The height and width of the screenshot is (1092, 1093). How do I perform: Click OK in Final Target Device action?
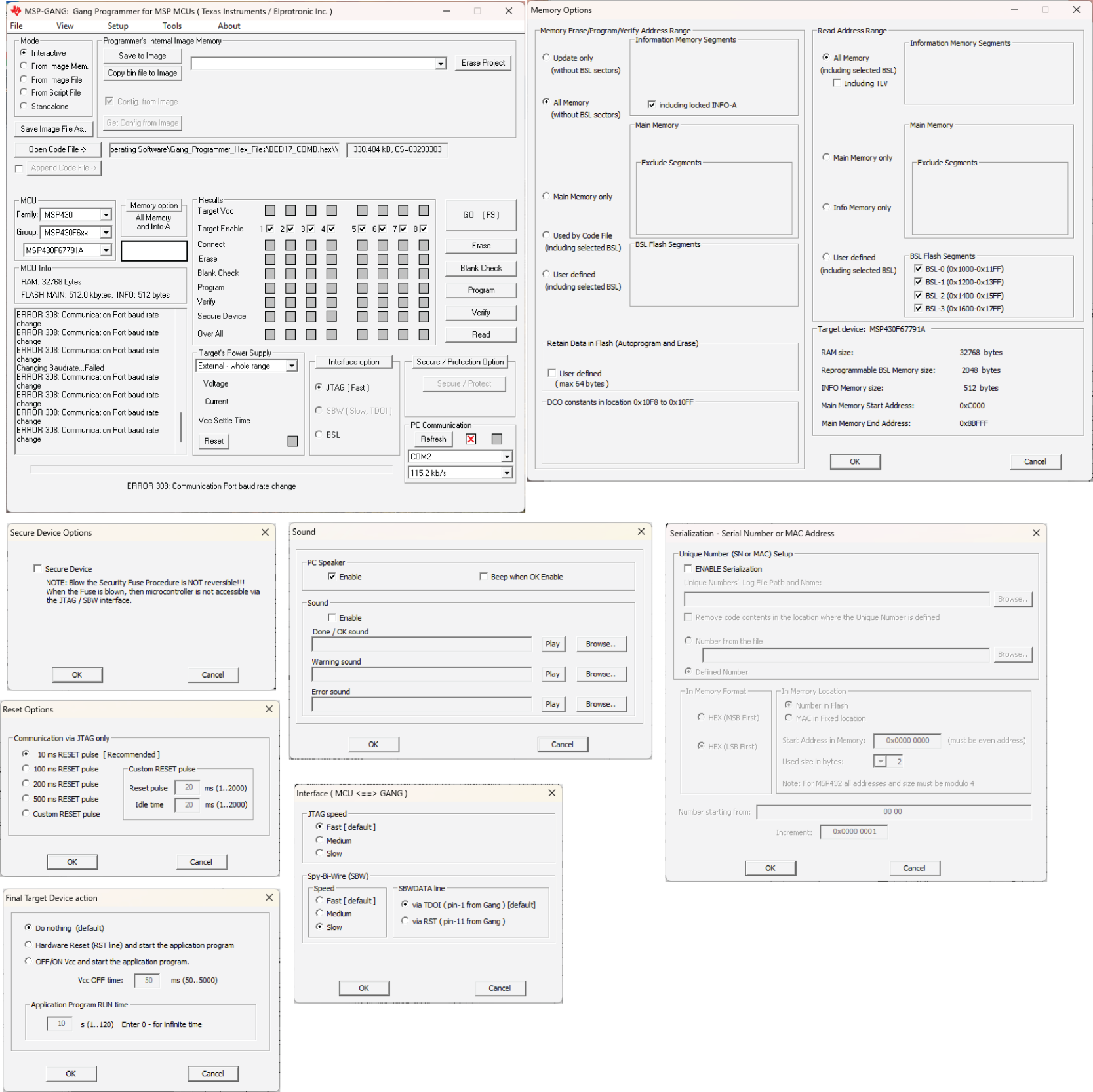71,1074
